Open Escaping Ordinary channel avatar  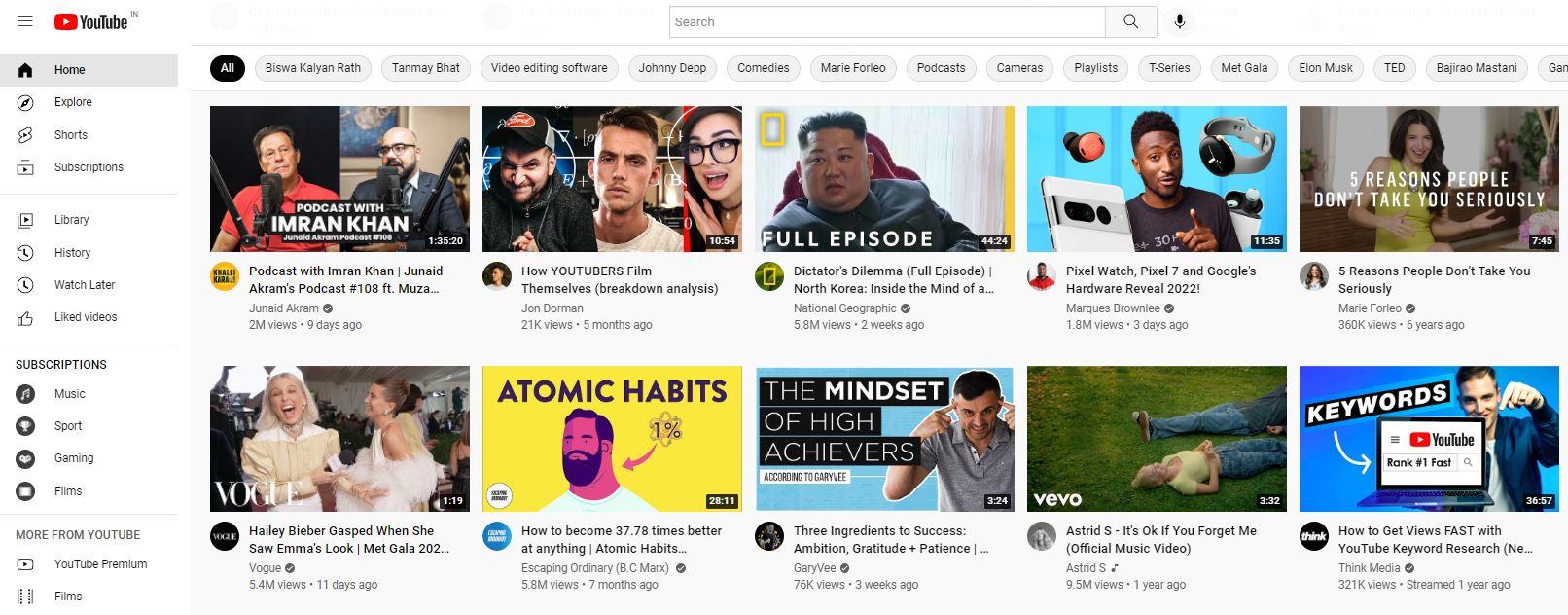[x=497, y=536]
